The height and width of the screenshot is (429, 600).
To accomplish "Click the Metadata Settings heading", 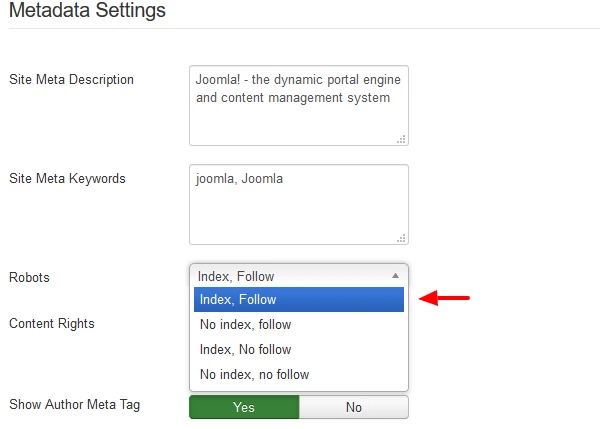I will tap(87, 10).
